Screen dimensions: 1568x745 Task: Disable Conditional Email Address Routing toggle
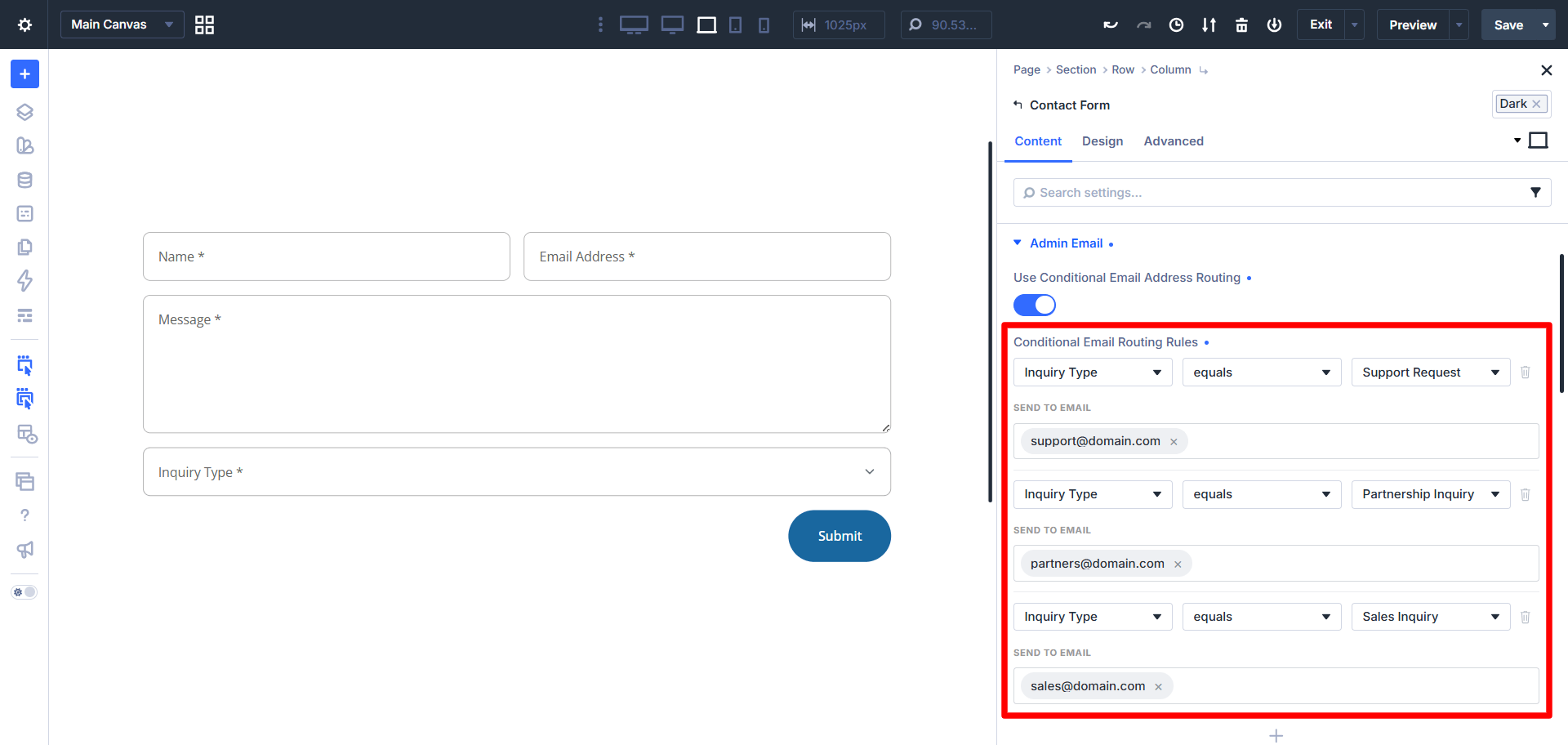coord(1035,305)
